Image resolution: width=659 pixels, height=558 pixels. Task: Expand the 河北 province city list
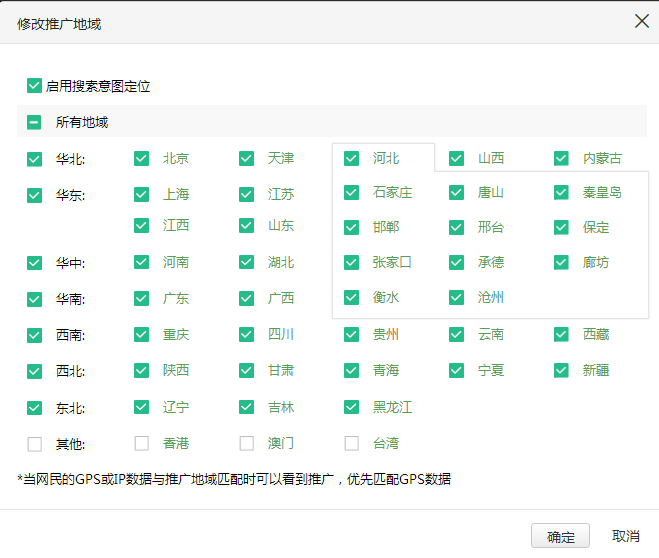pos(386,158)
